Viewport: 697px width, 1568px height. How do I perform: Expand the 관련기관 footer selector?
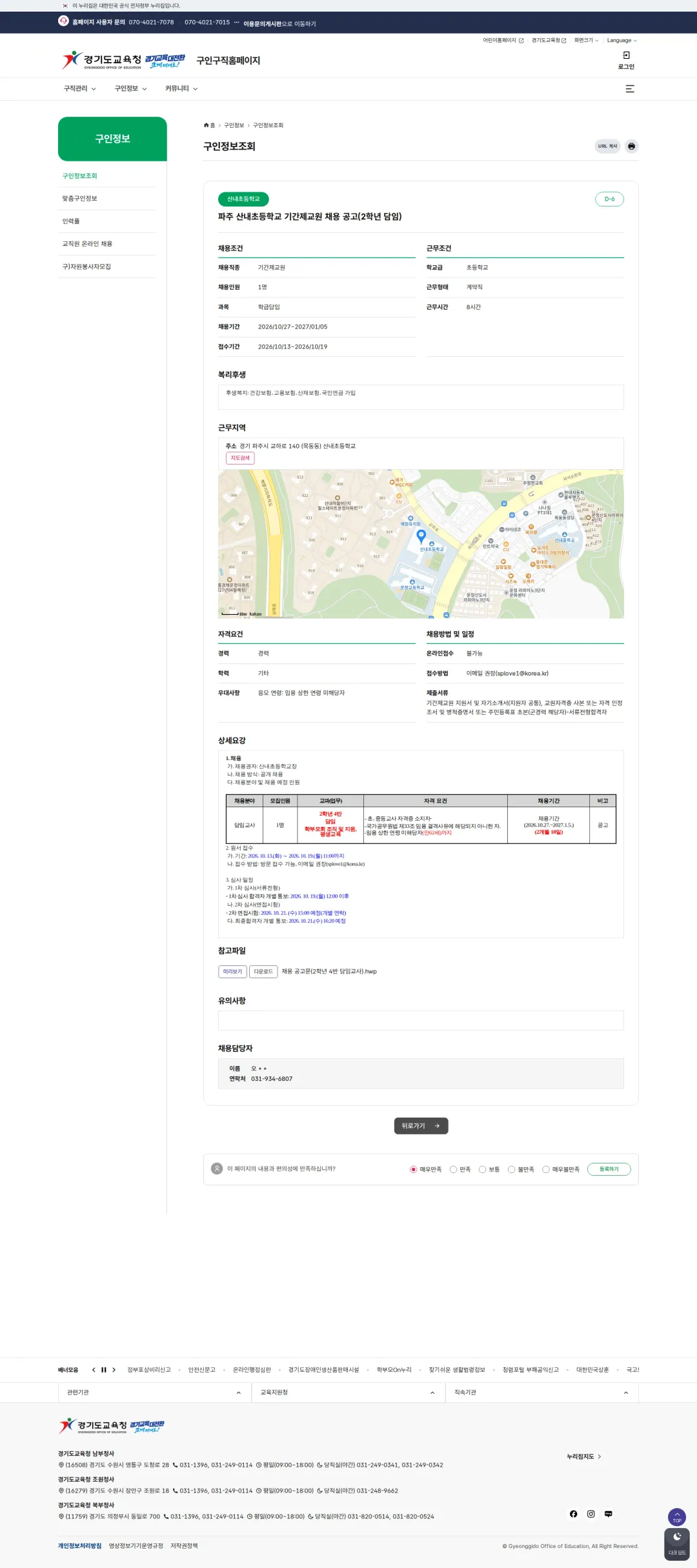pos(155,1392)
